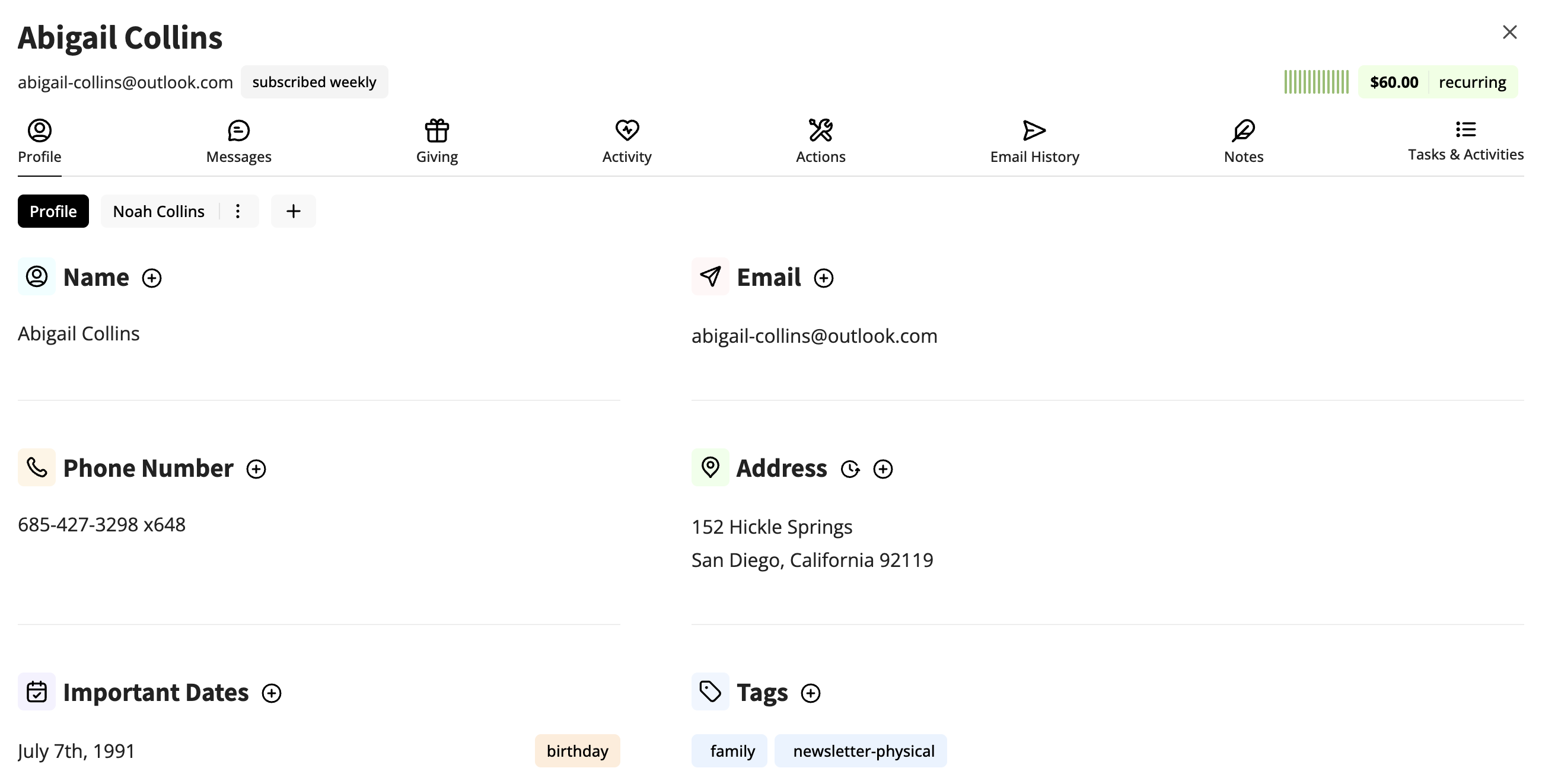Add a new phone number entry

256,469
